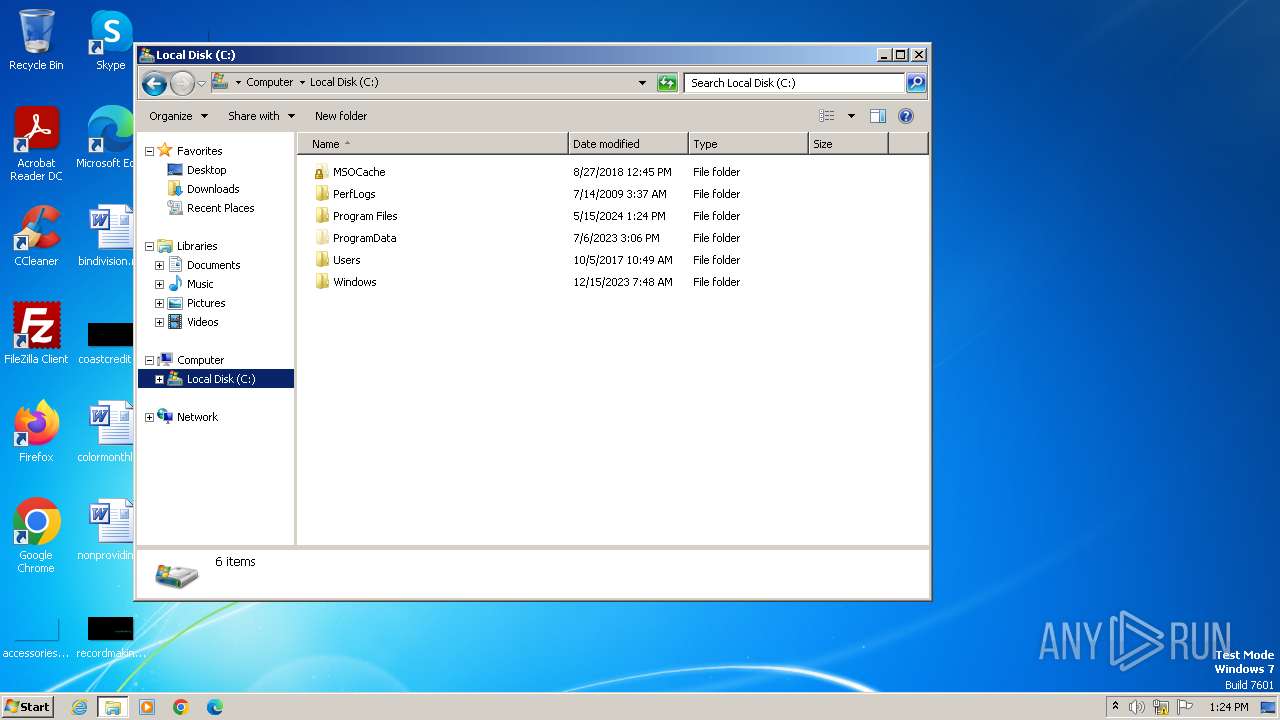The width and height of the screenshot is (1280, 720).
Task: Open the Share with menu
Action: [261, 116]
